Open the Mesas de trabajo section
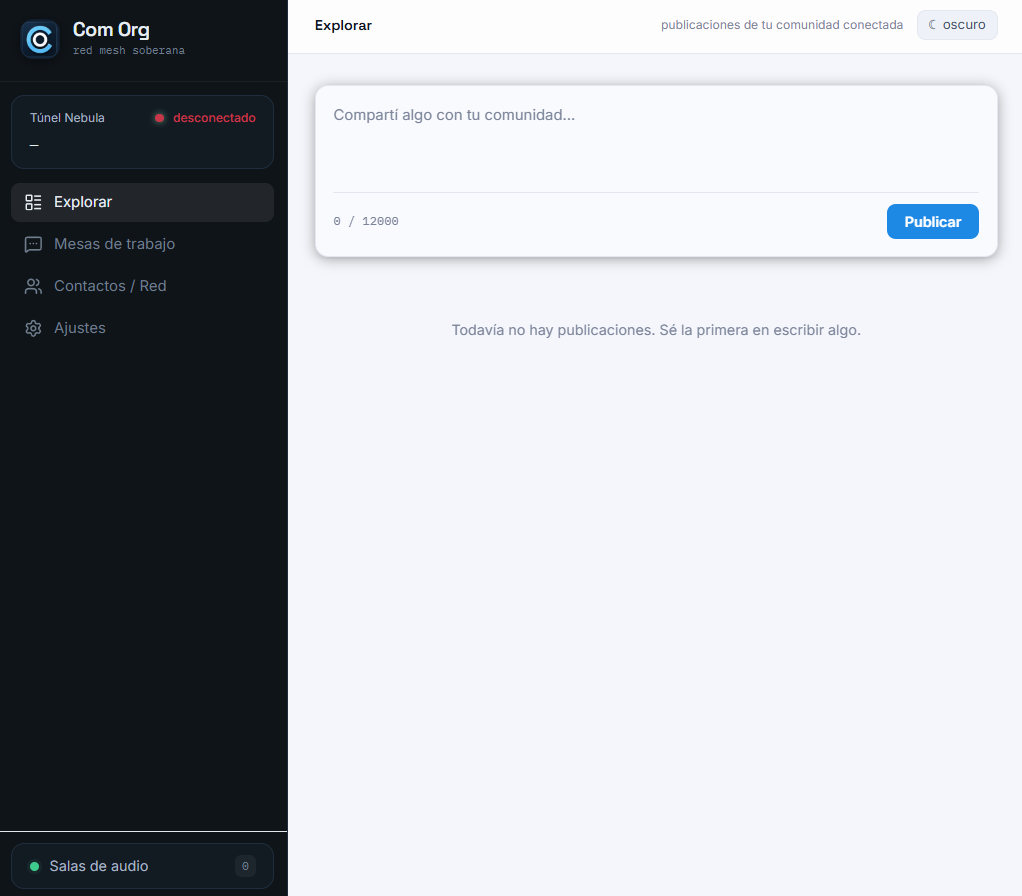 [142, 244]
